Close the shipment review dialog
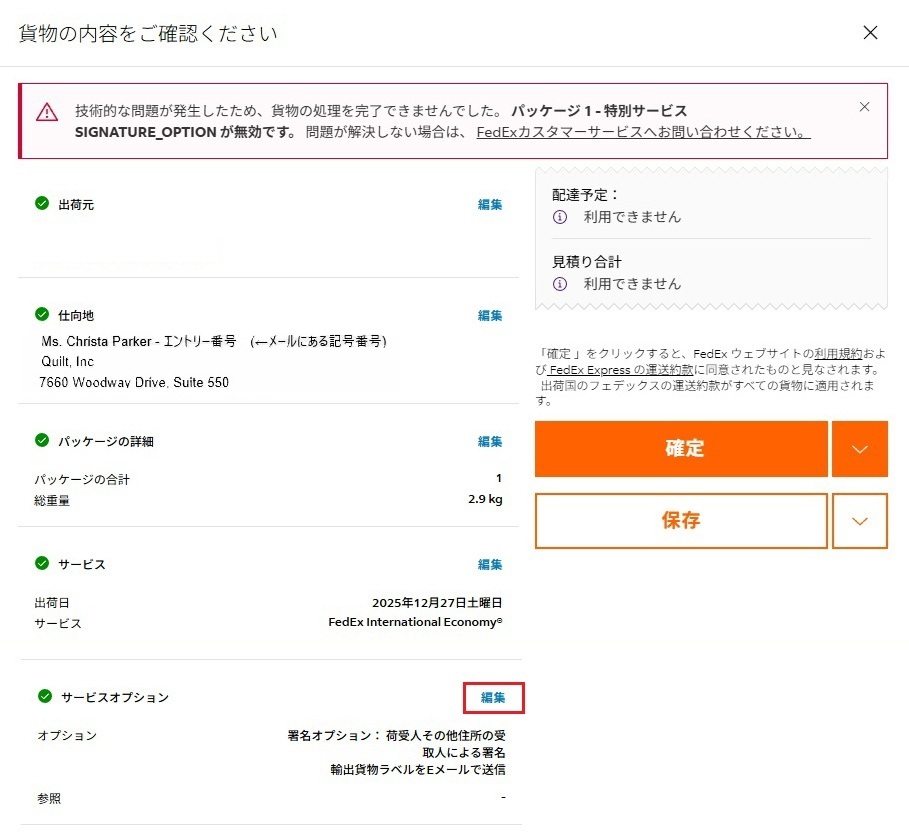The width and height of the screenshot is (909, 836). [870, 32]
